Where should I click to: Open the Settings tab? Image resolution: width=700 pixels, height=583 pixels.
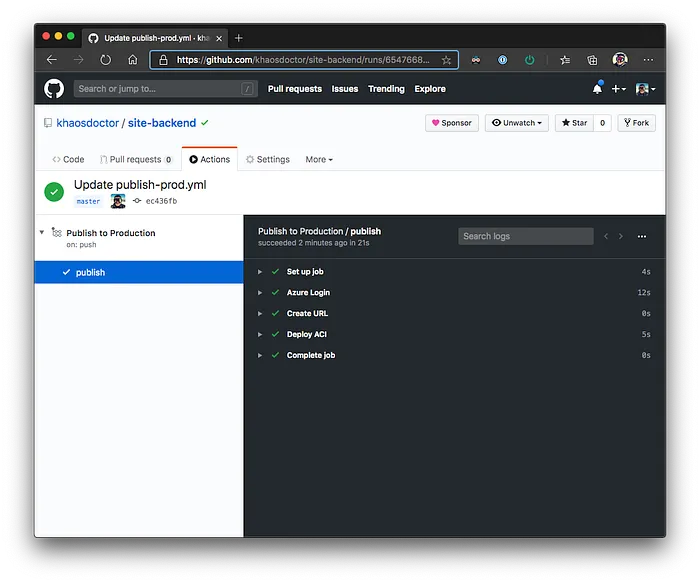(x=268, y=159)
